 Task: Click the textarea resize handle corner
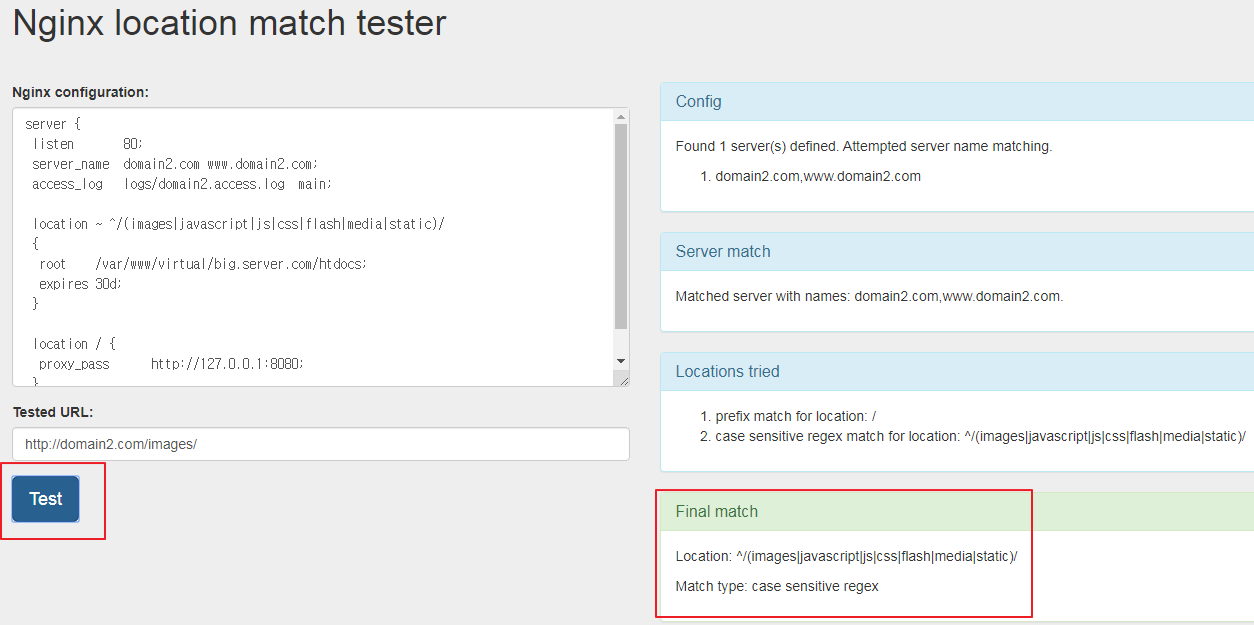[623, 380]
